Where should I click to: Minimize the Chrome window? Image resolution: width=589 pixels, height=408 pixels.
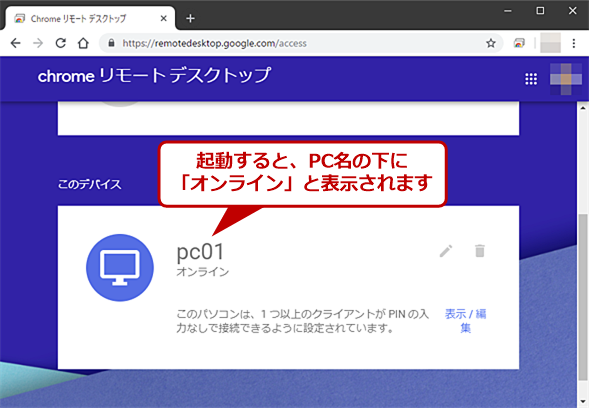pos(508,11)
